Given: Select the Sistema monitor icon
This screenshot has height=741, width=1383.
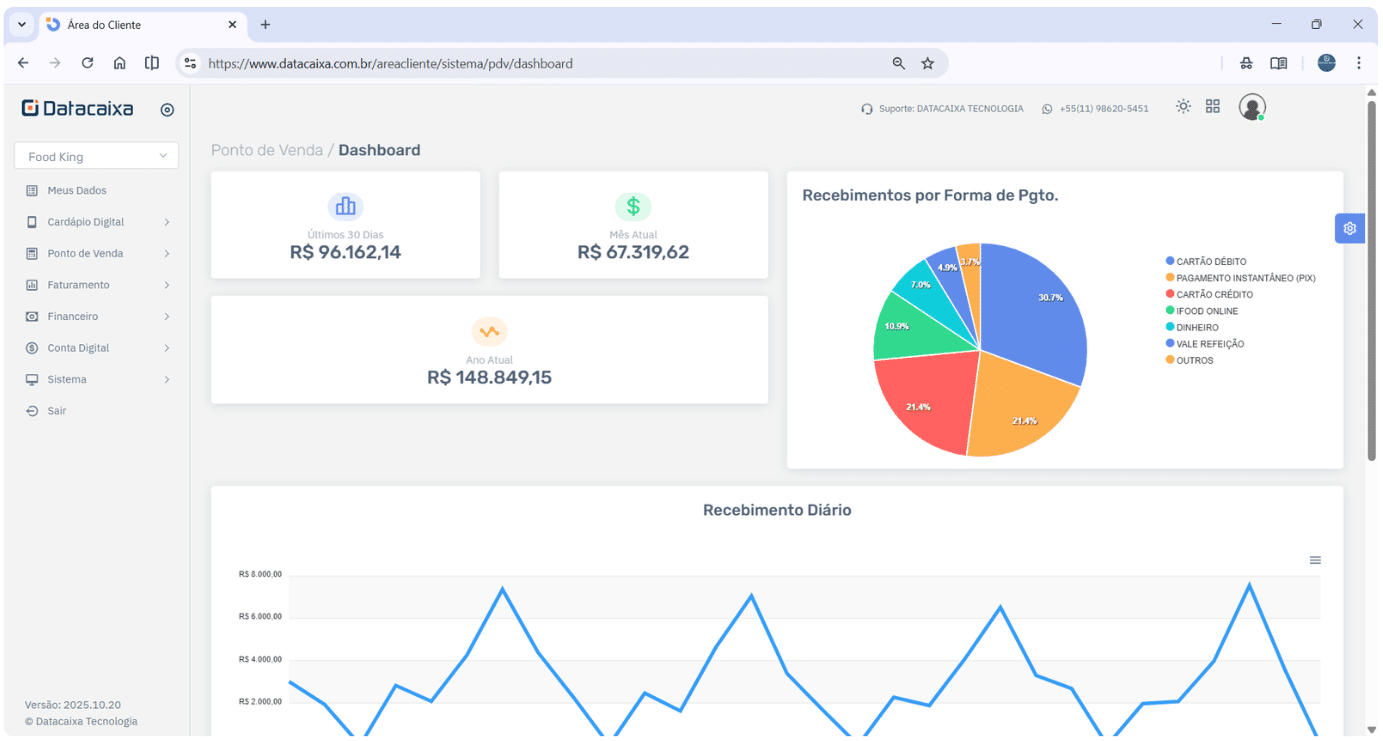Looking at the screenshot, I should [x=33, y=379].
